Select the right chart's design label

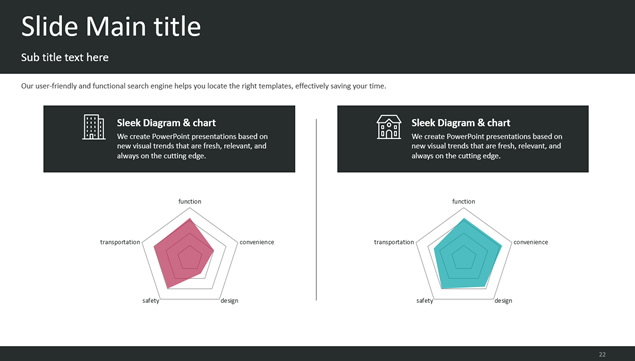503,301
